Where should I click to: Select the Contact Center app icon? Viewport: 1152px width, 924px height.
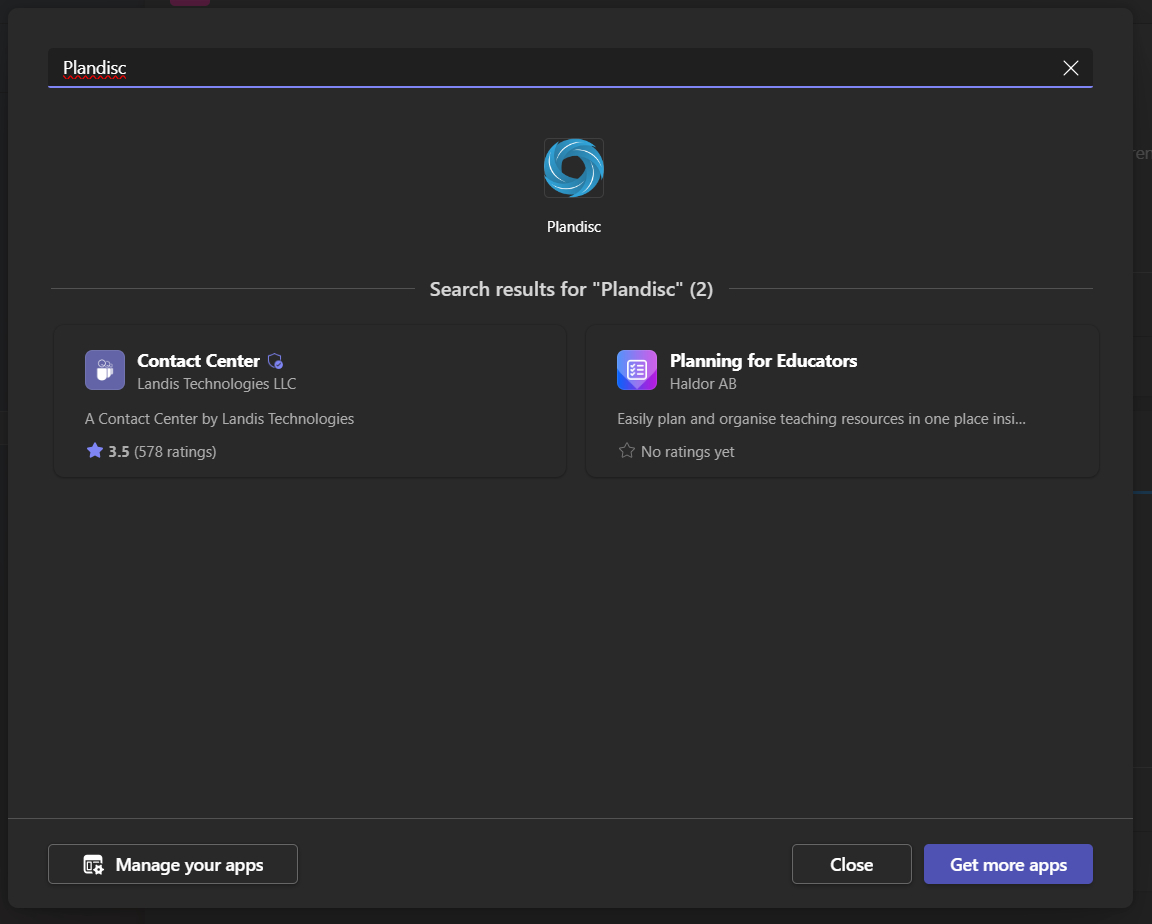[x=104, y=370]
